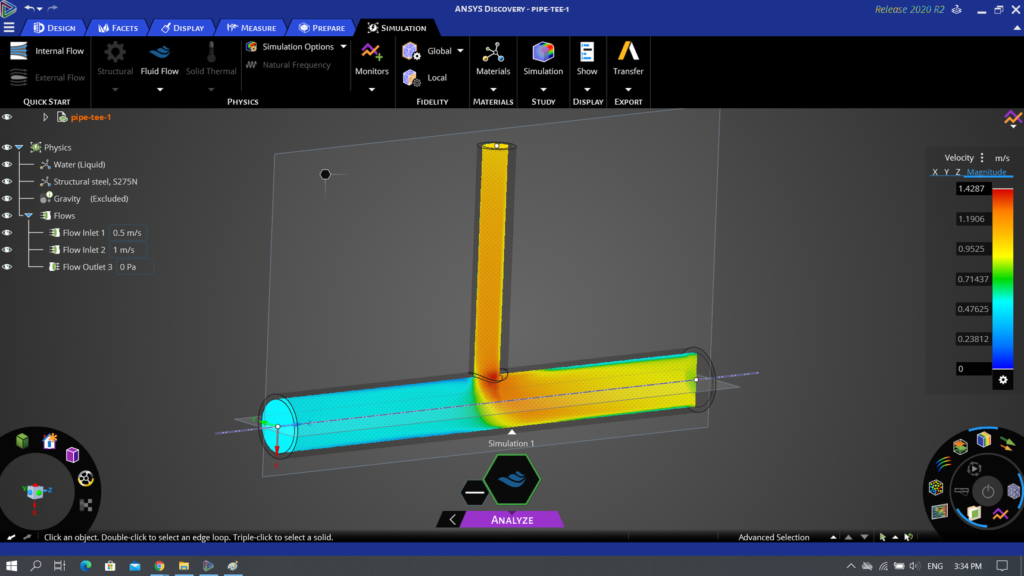The height and width of the screenshot is (576, 1024).
Task: Switch to the Prepare tab
Action: click(321, 28)
